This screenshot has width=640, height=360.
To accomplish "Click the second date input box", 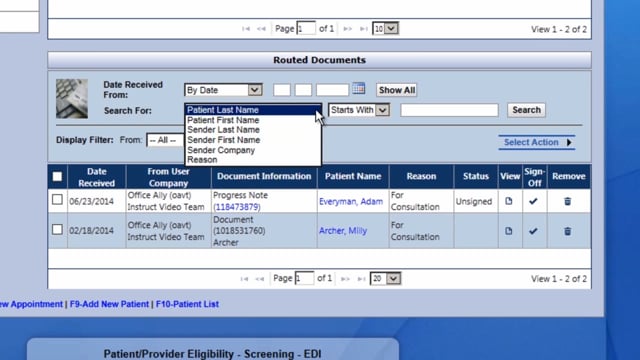I will [303, 90].
